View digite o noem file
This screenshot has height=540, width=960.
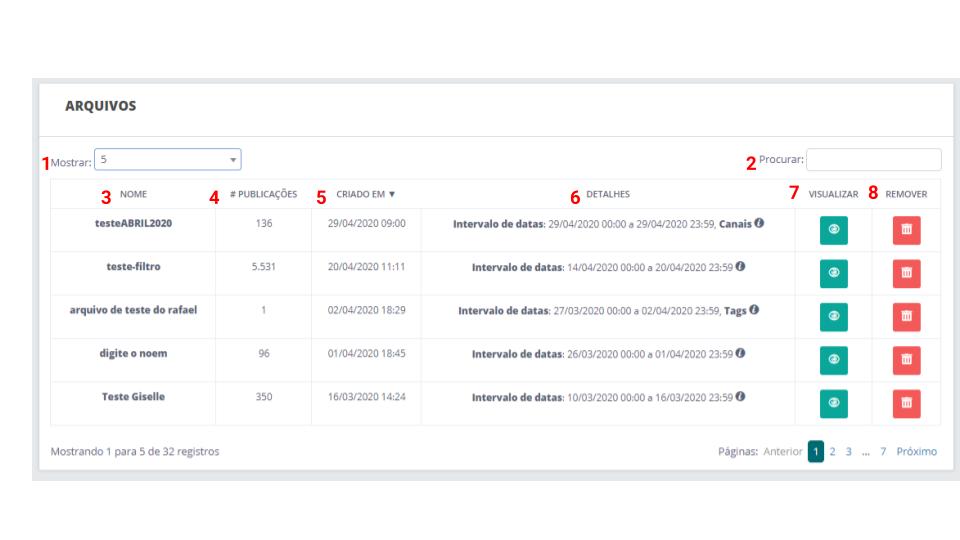pos(833,359)
